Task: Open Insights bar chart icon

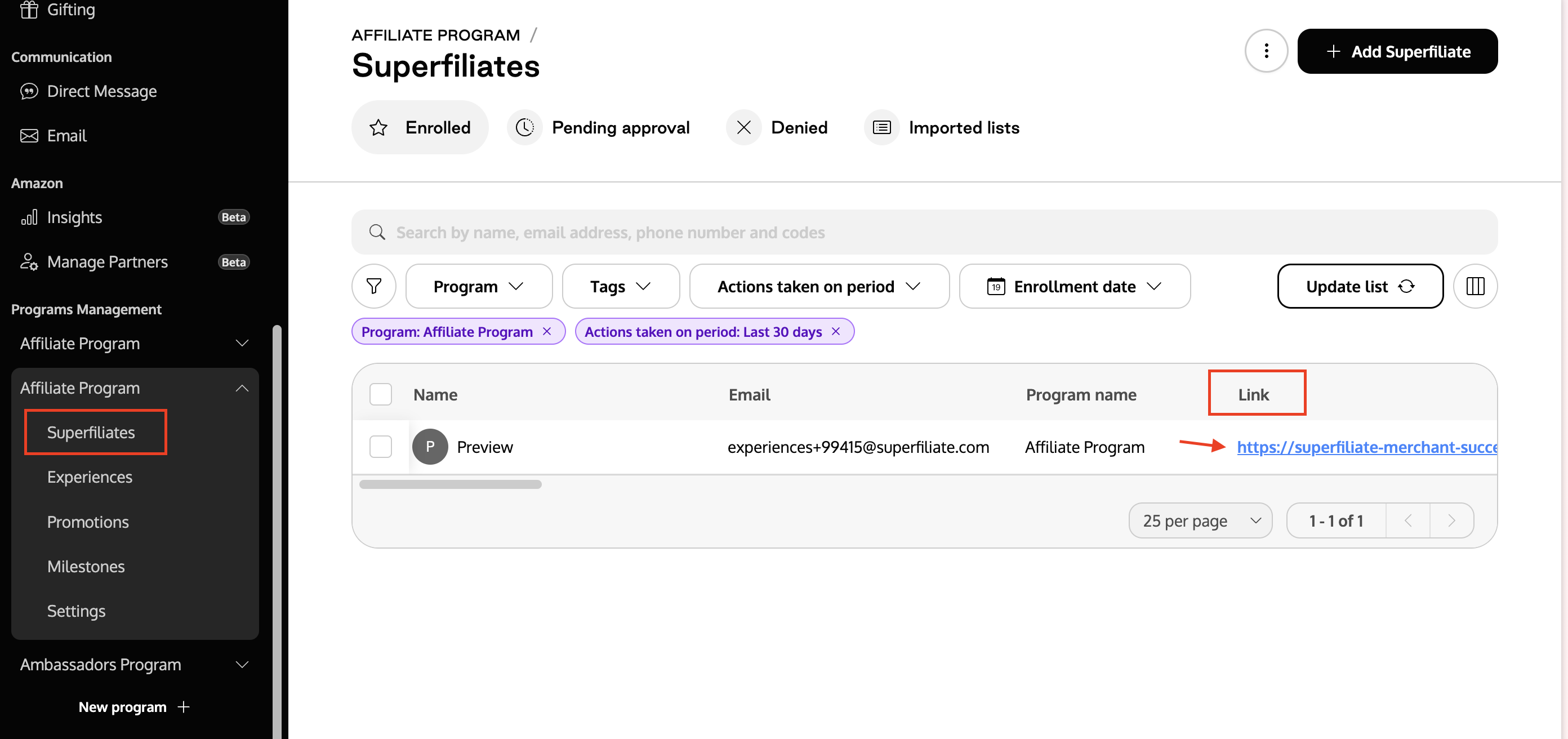Action: tap(29, 217)
